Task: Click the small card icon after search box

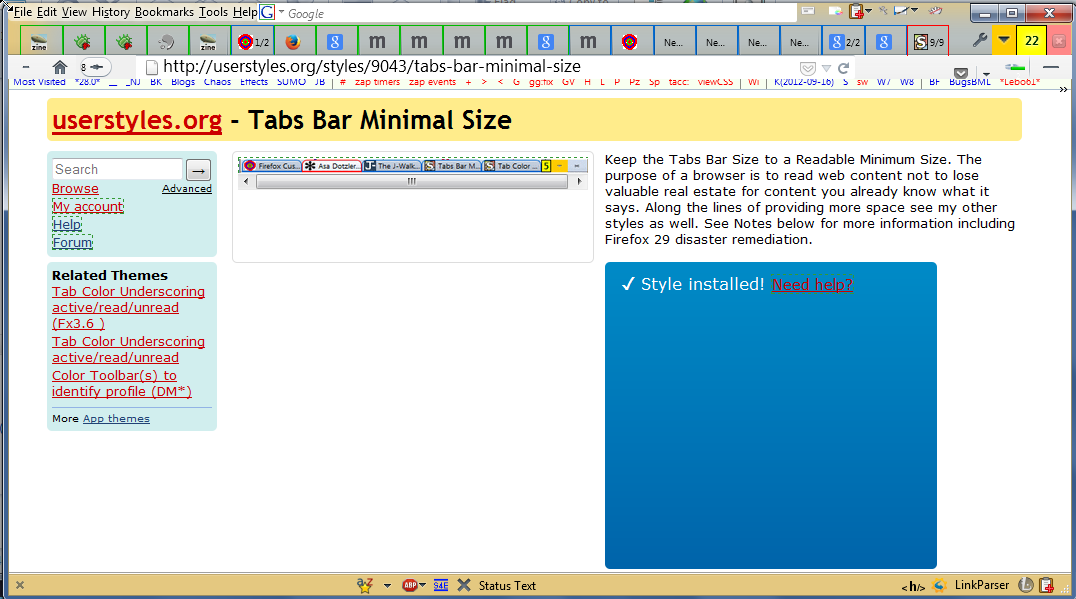Action: (808, 10)
